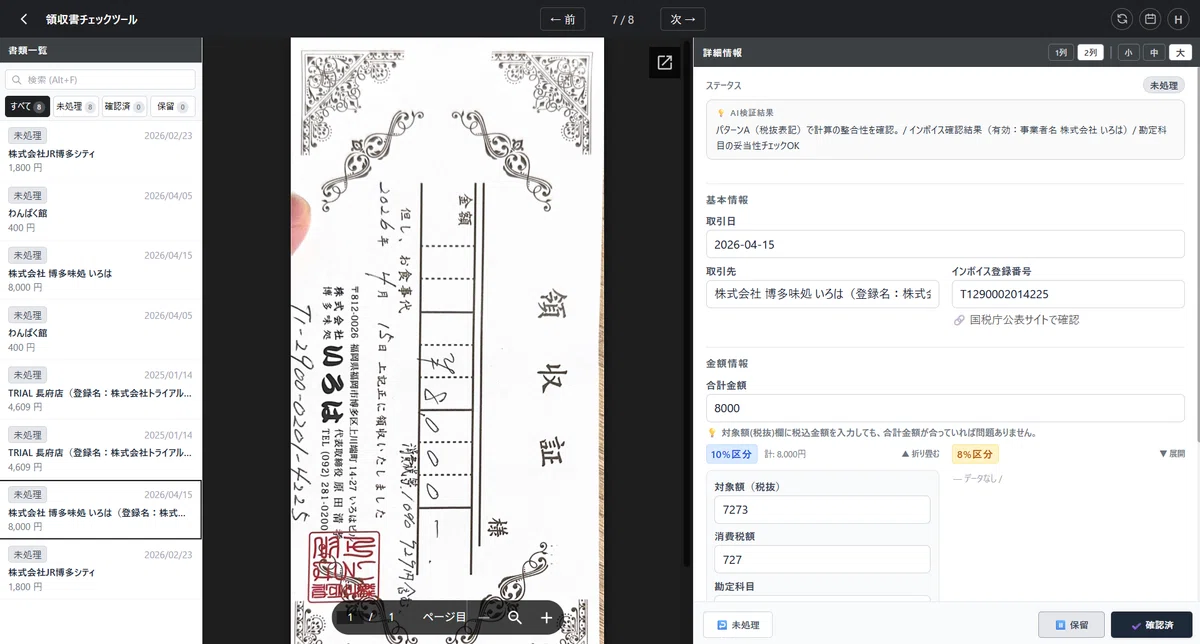Open the calendar icon in the header
This screenshot has height=644, width=1200.
1151,19
